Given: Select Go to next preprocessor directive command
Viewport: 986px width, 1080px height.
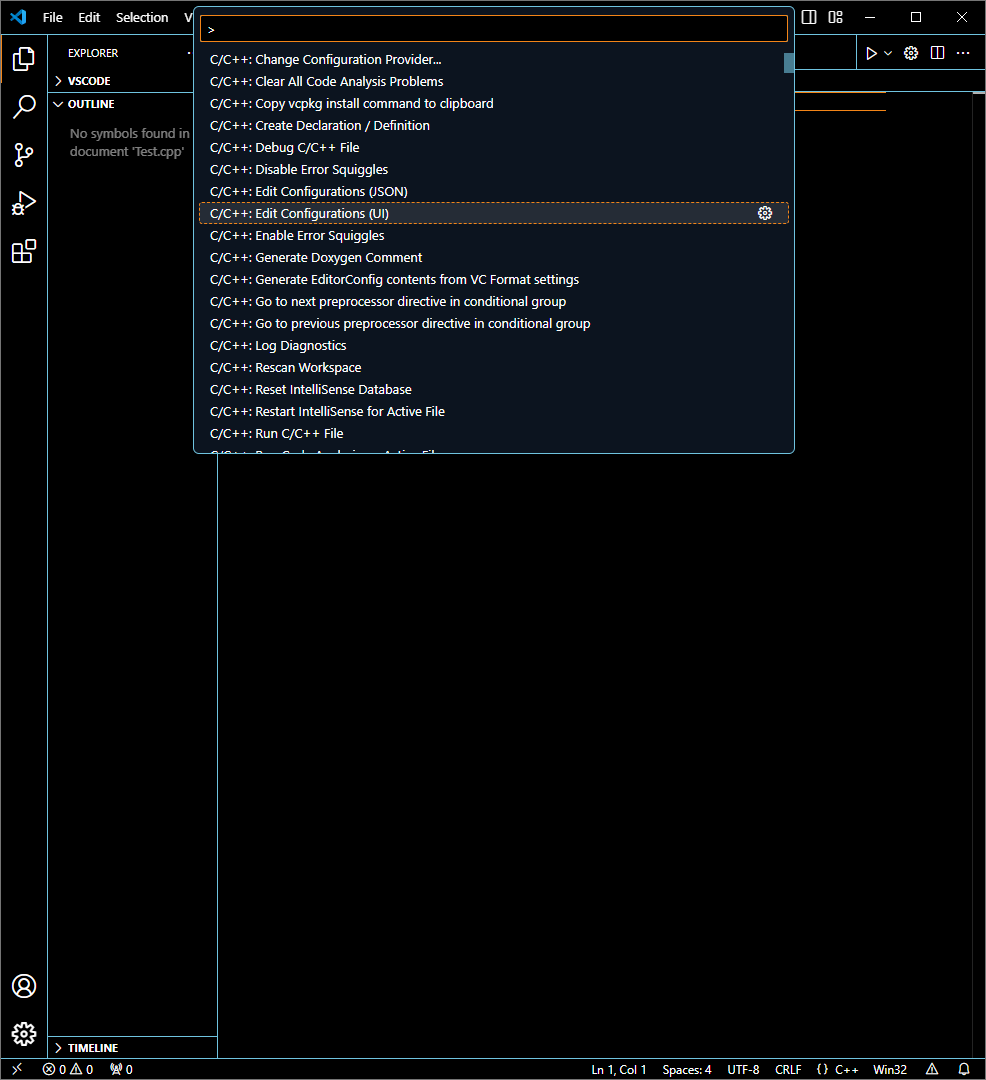Looking at the screenshot, I should coord(494,302).
